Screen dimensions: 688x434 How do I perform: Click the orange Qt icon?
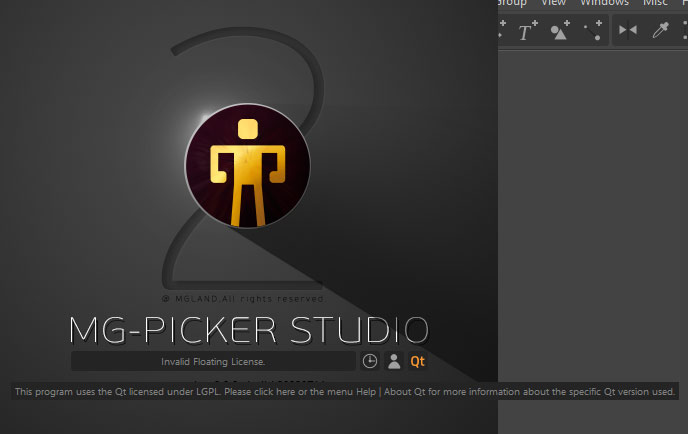[x=418, y=361]
